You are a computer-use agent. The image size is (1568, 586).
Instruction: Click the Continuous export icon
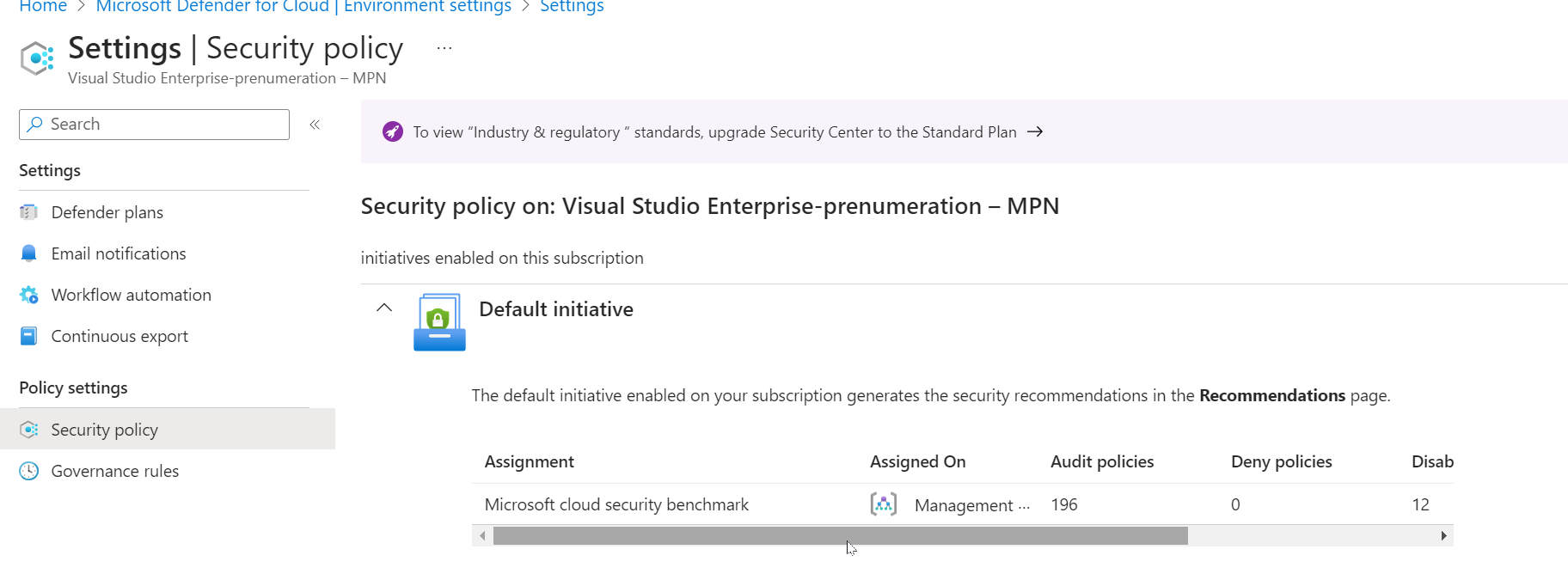click(x=28, y=336)
